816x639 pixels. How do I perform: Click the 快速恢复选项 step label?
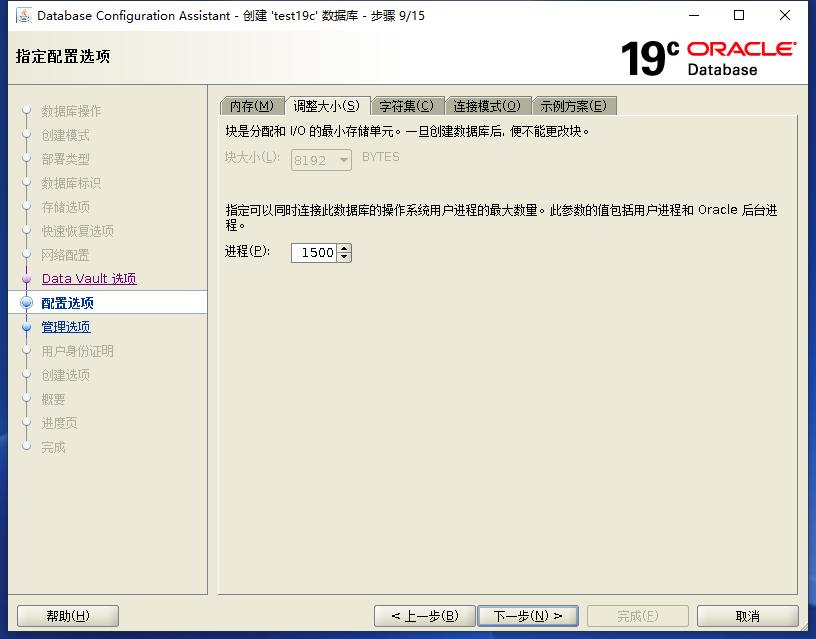pos(78,231)
